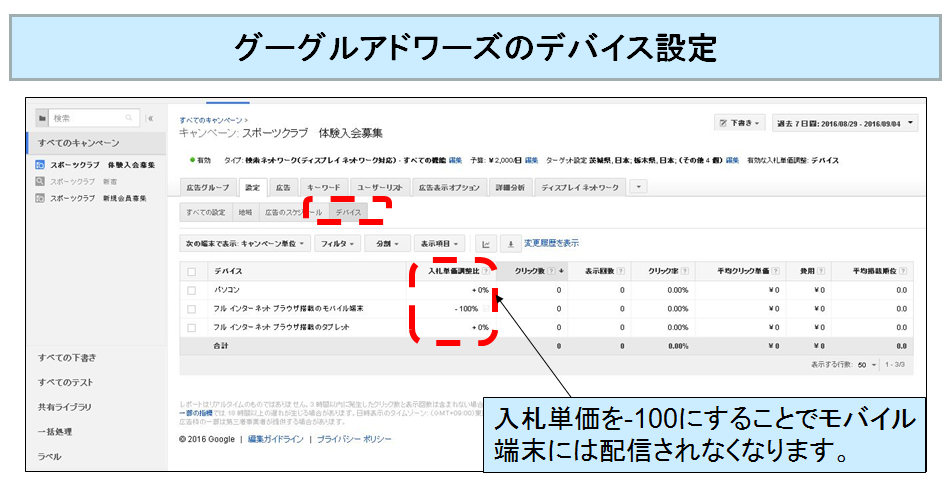The image size is (952, 488).
Task: Open the フィルタ dropdown
Action: pos(338,244)
